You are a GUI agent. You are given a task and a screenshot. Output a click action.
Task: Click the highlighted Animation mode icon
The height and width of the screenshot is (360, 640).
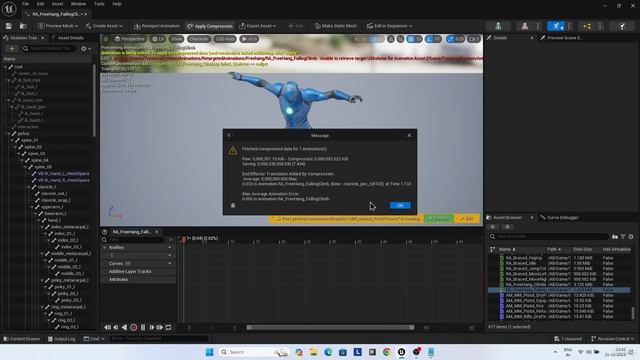[x=556, y=26]
